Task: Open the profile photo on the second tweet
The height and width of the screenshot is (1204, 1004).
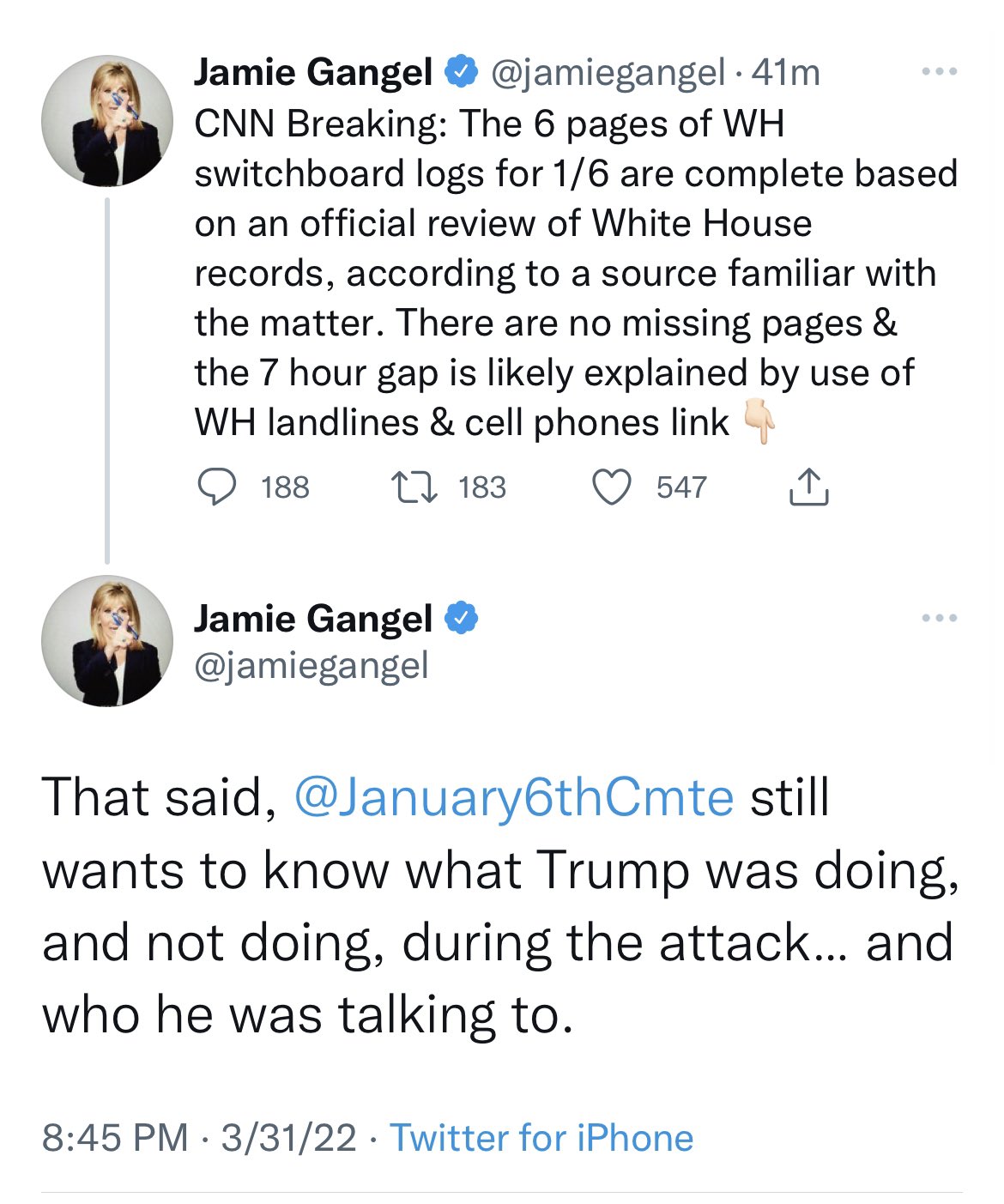Action: [x=107, y=641]
